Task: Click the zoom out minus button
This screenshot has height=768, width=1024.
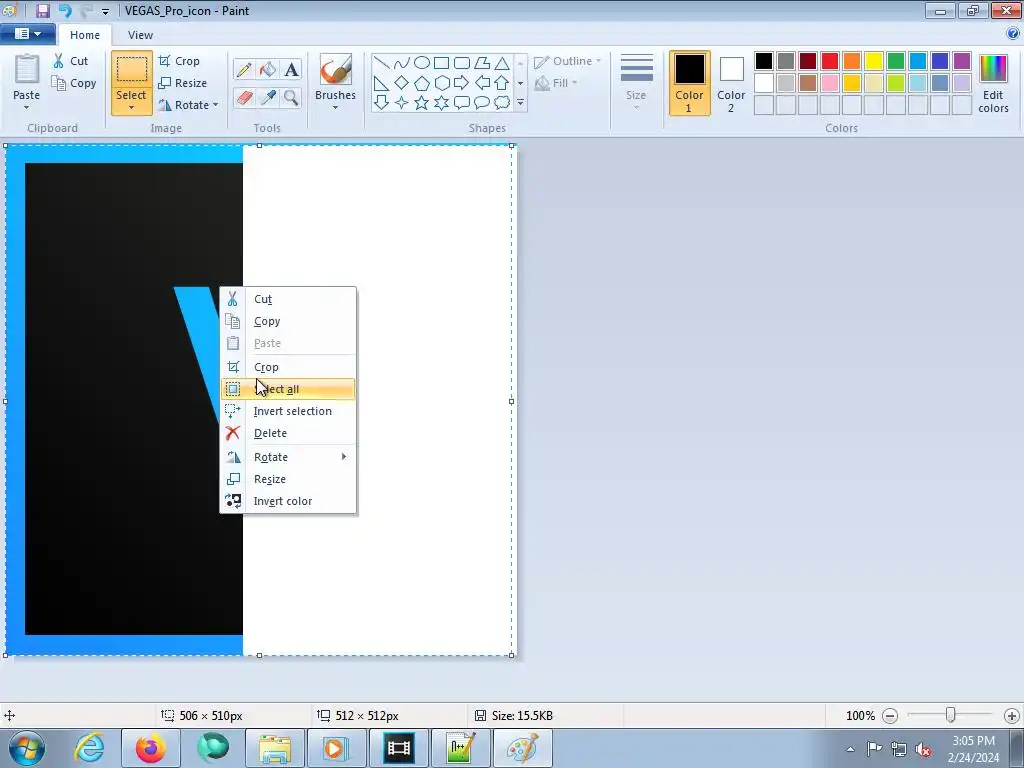Action: click(x=889, y=716)
